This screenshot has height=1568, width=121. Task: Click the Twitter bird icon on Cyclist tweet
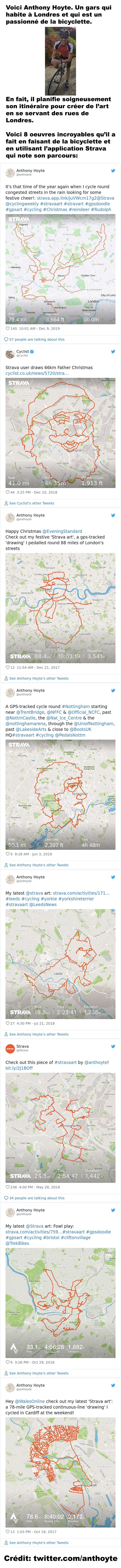point(113,352)
